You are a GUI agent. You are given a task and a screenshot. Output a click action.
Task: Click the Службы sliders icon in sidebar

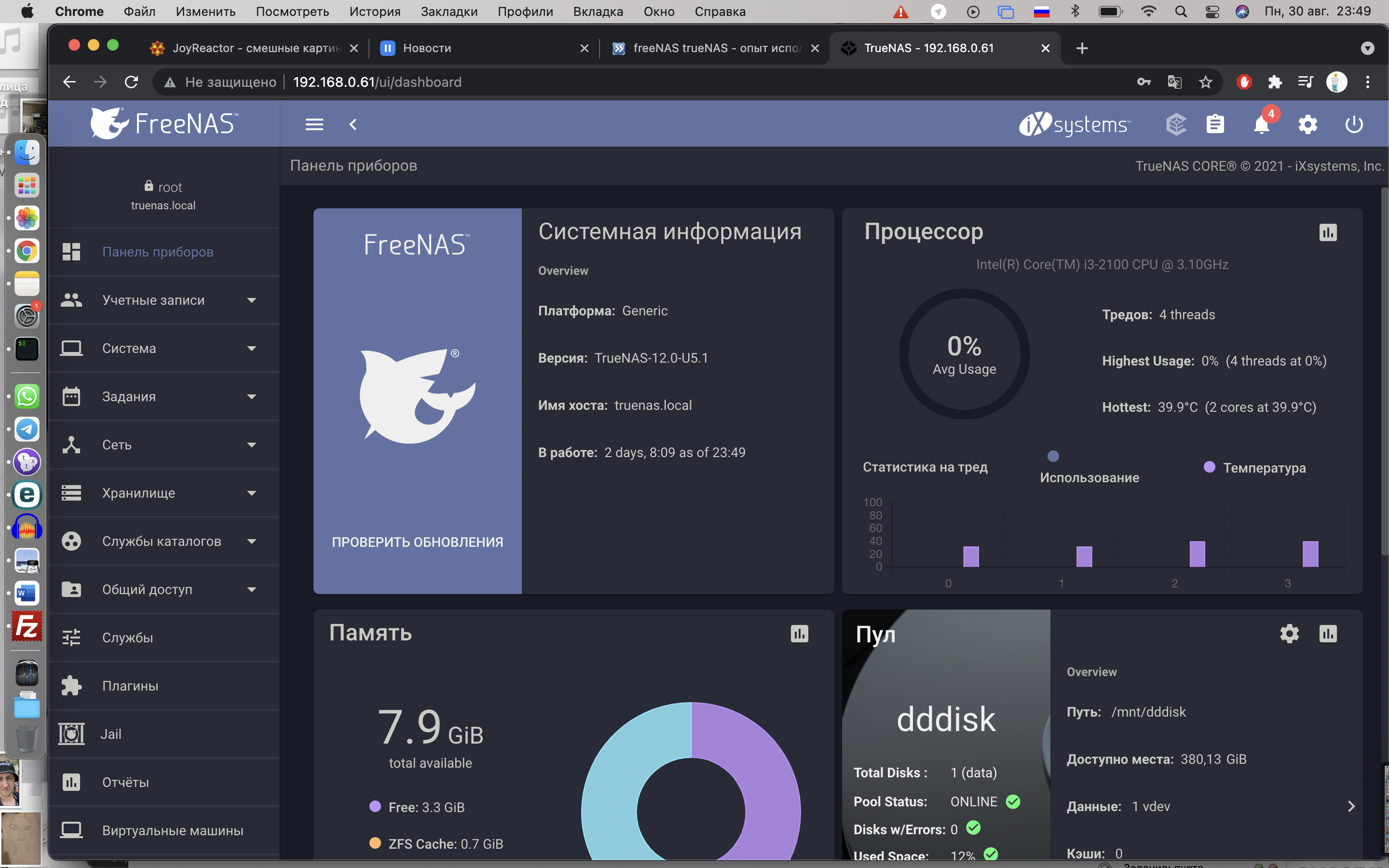[71, 637]
